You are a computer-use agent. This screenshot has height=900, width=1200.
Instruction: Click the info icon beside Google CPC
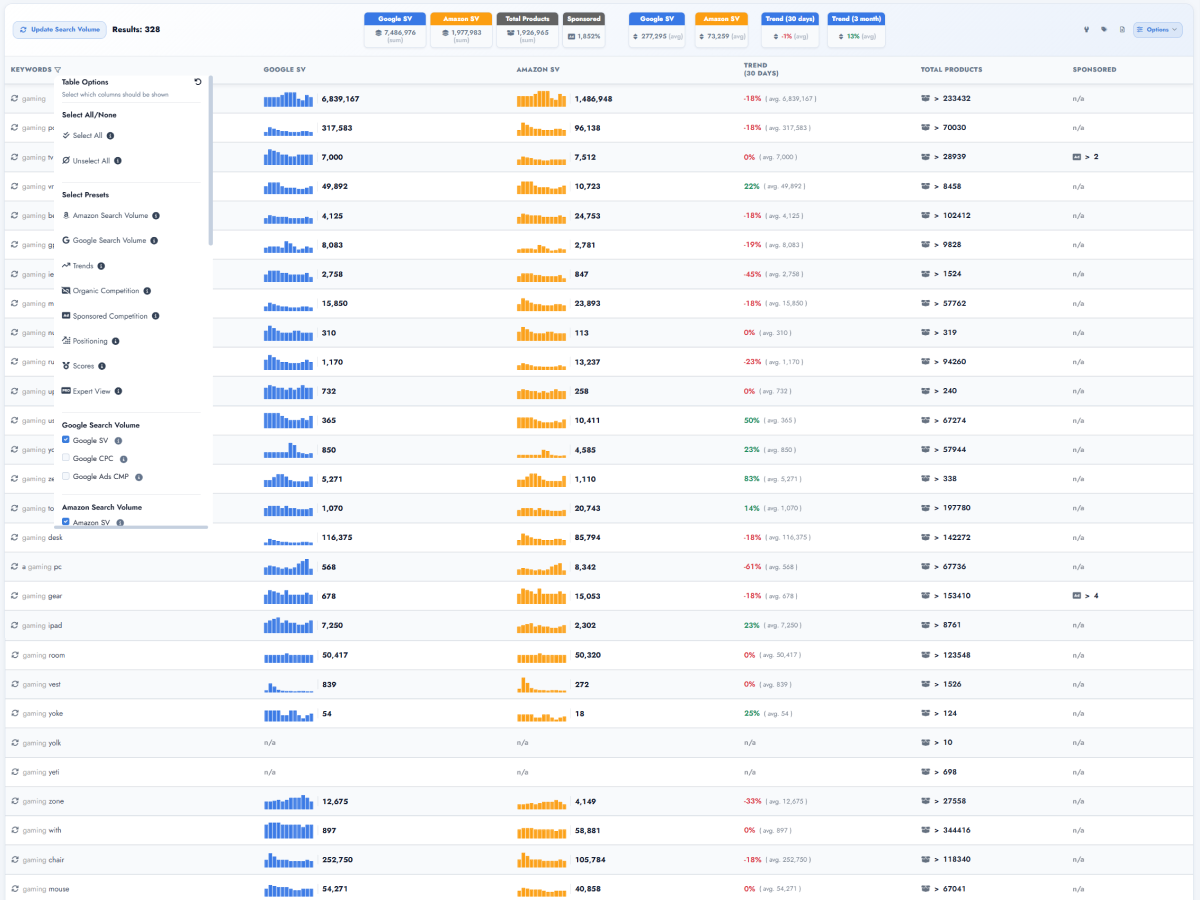124,459
